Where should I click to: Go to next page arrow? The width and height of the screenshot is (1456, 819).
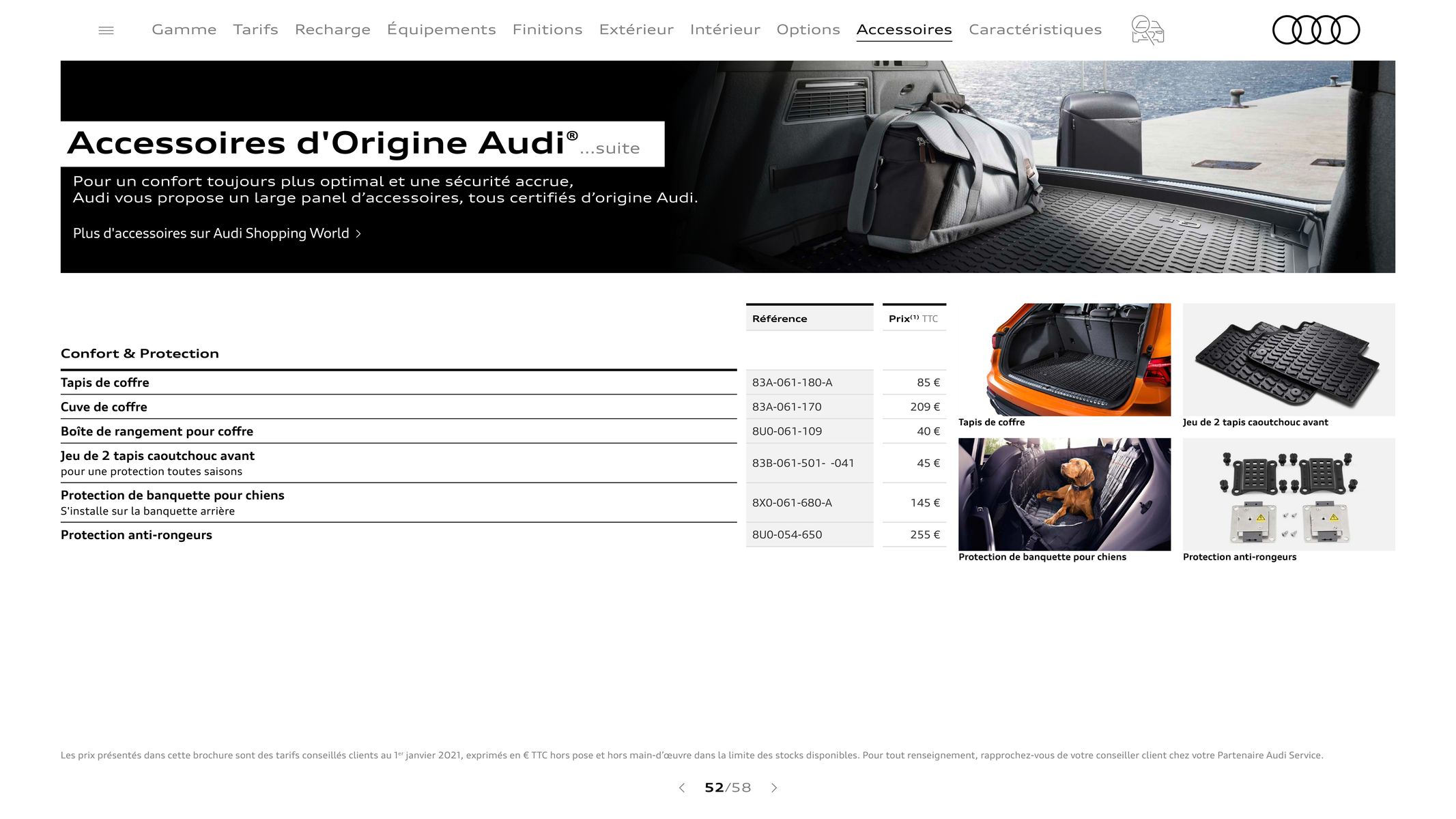pyautogui.click(x=774, y=788)
